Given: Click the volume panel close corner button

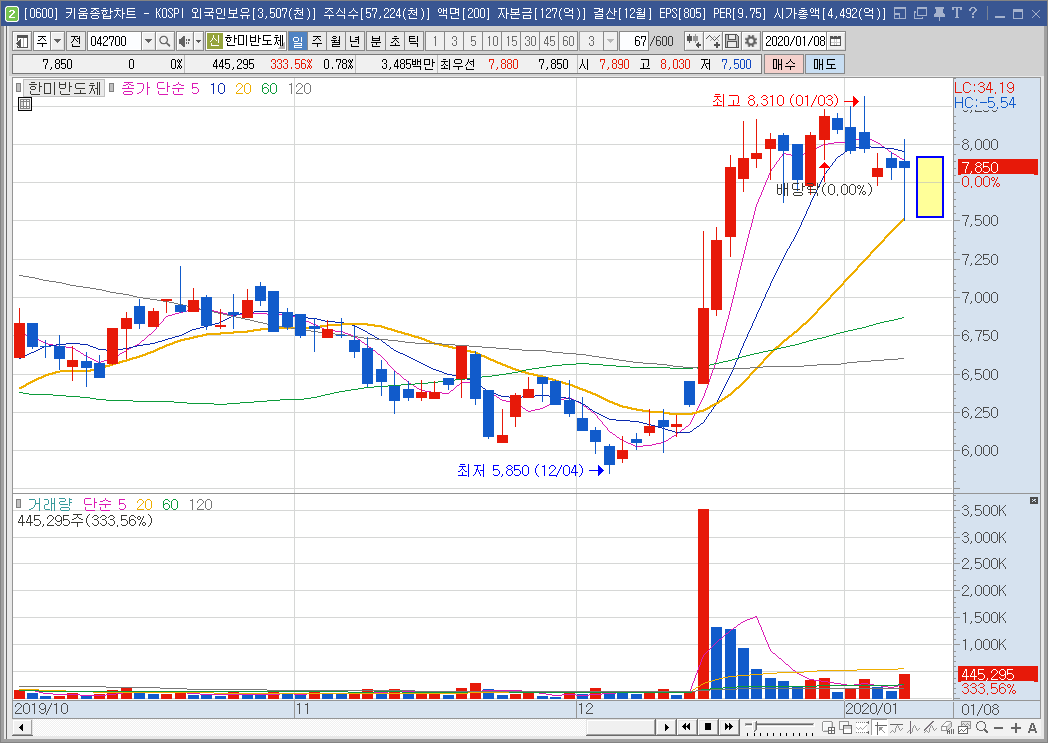Looking at the screenshot, I should point(1034,500).
